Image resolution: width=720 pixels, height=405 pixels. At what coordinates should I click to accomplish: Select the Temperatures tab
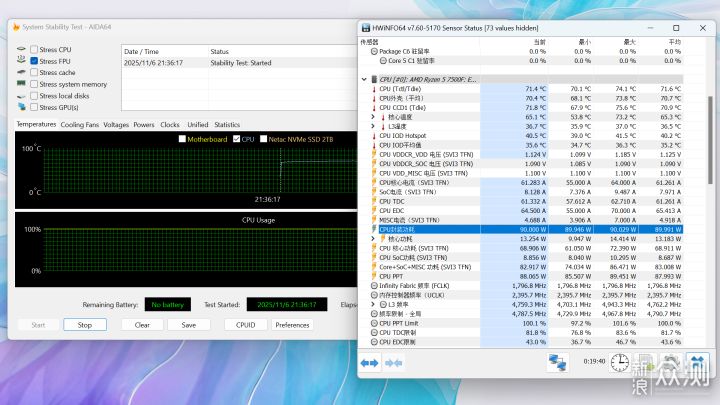pyautogui.click(x=36, y=124)
